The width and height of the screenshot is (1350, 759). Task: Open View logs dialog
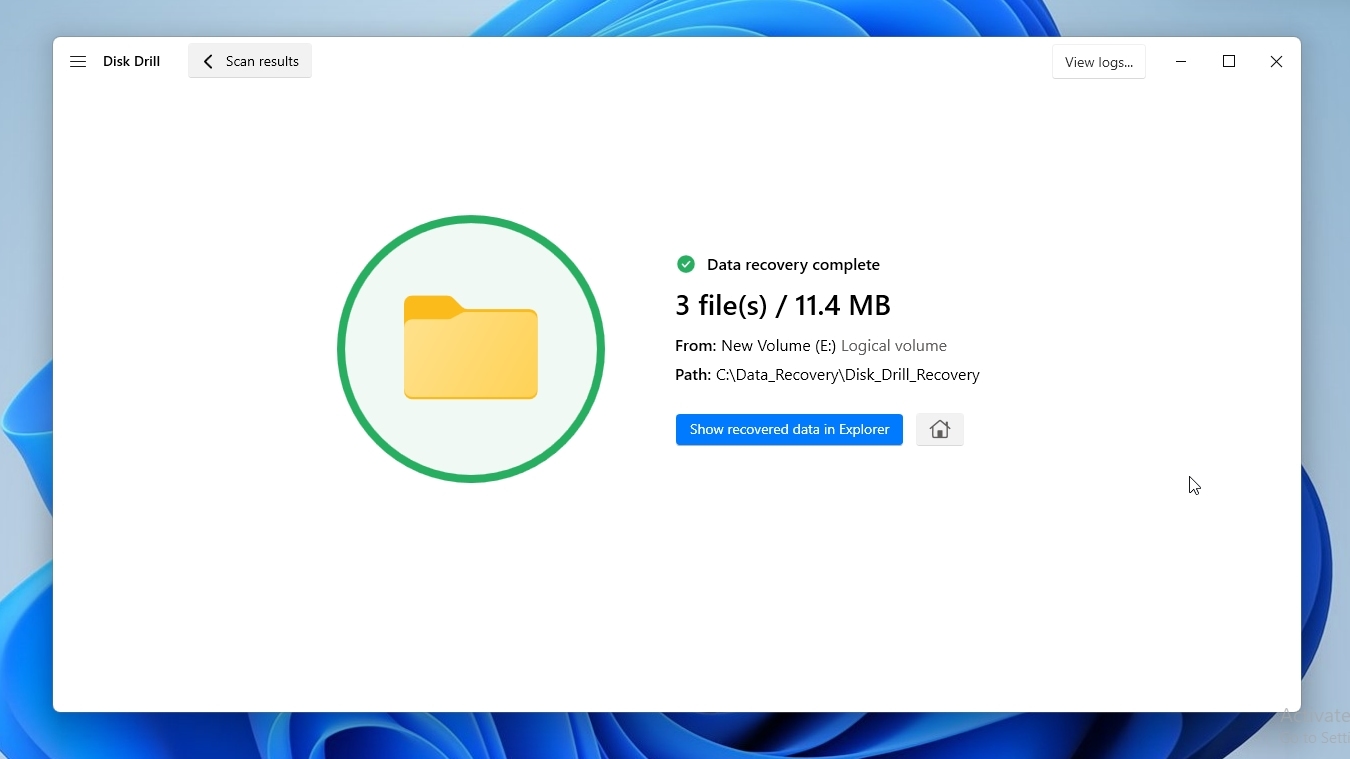click(x=1099, y=61)
